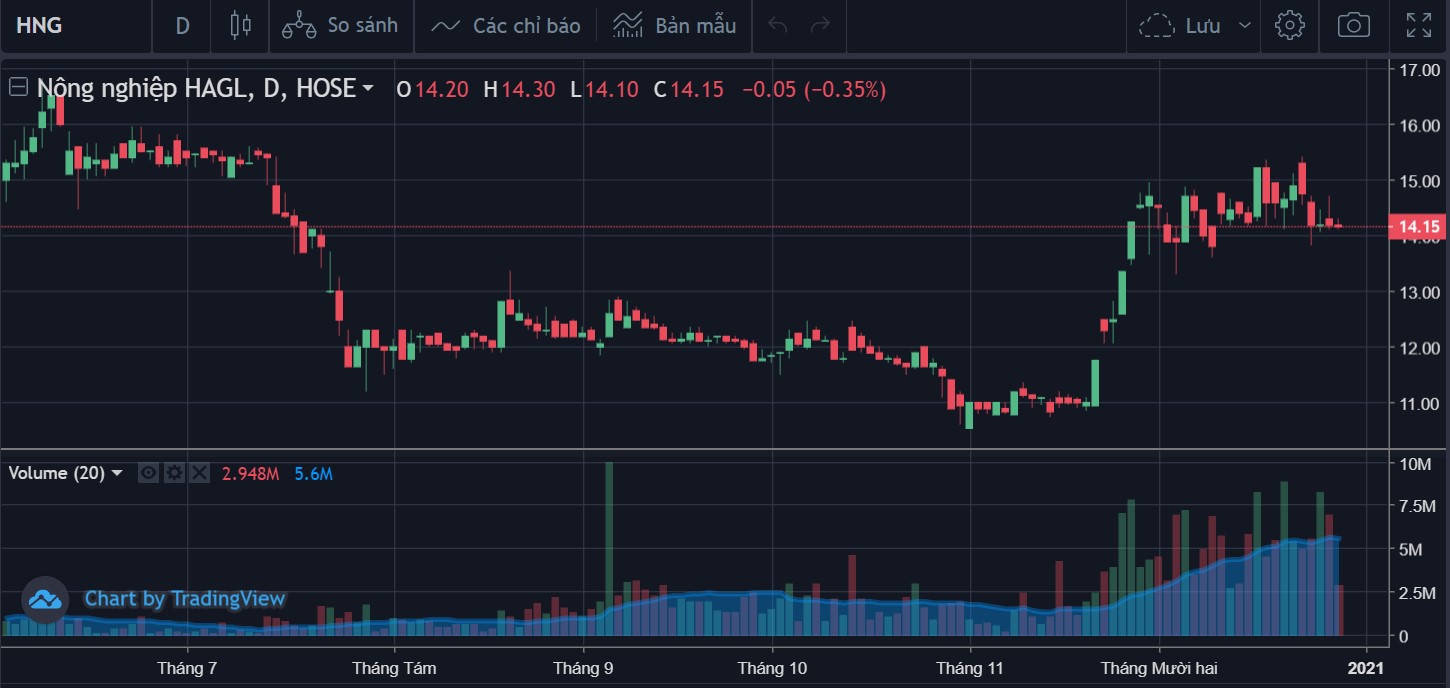Click the Tháng 9 time axis label
The image size is (1450, 688).
point(584,667)
